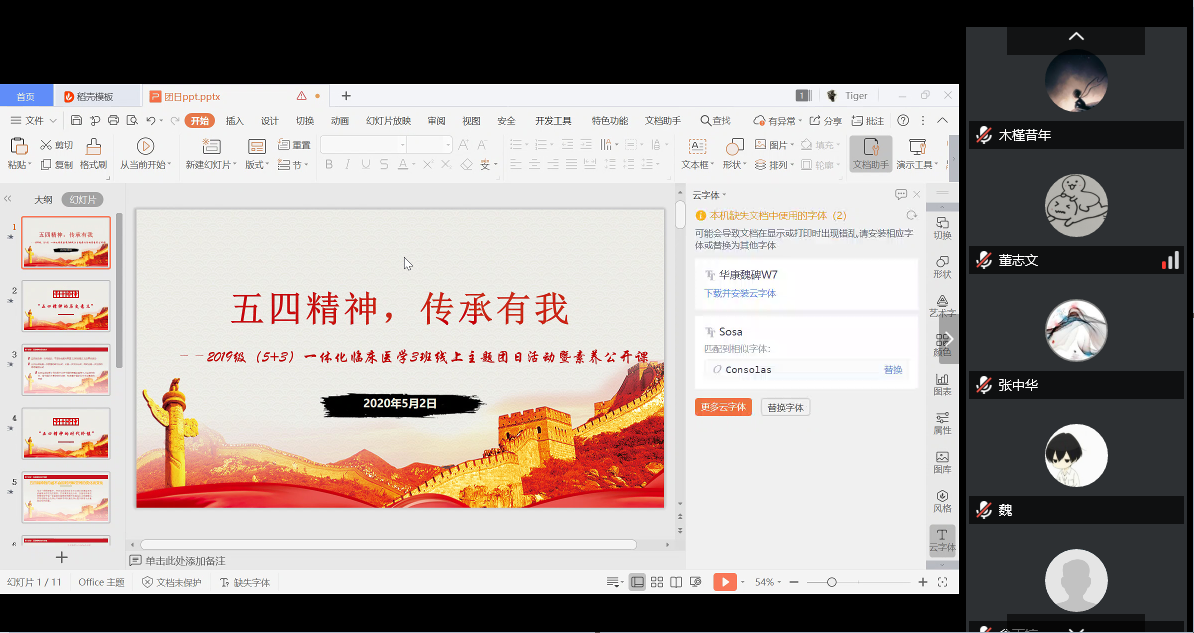Click the 下载并安装云字体 link
This screenshot has width=1194, height=633.
(x=740, y=294)
